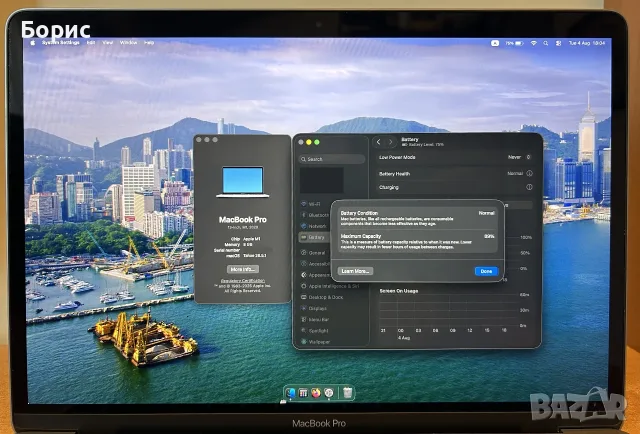Screen dimensions: 640x434
Task: Click Battery Health info icon
Action: [x=529, y=174]
